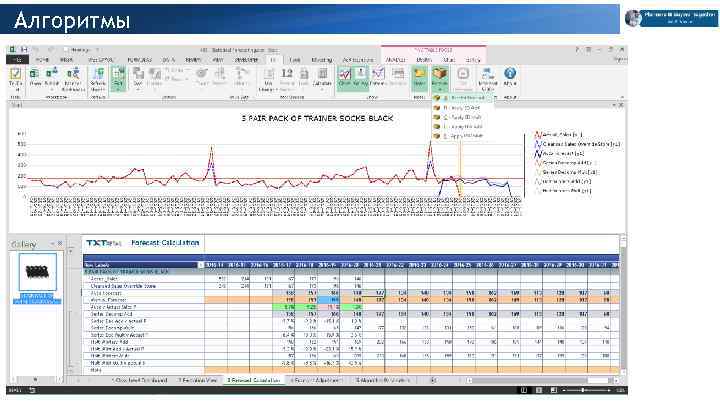Open the Design tab under PivotTable Tools
Viewport: 720px width, 405px height.
tap(424, 60)
